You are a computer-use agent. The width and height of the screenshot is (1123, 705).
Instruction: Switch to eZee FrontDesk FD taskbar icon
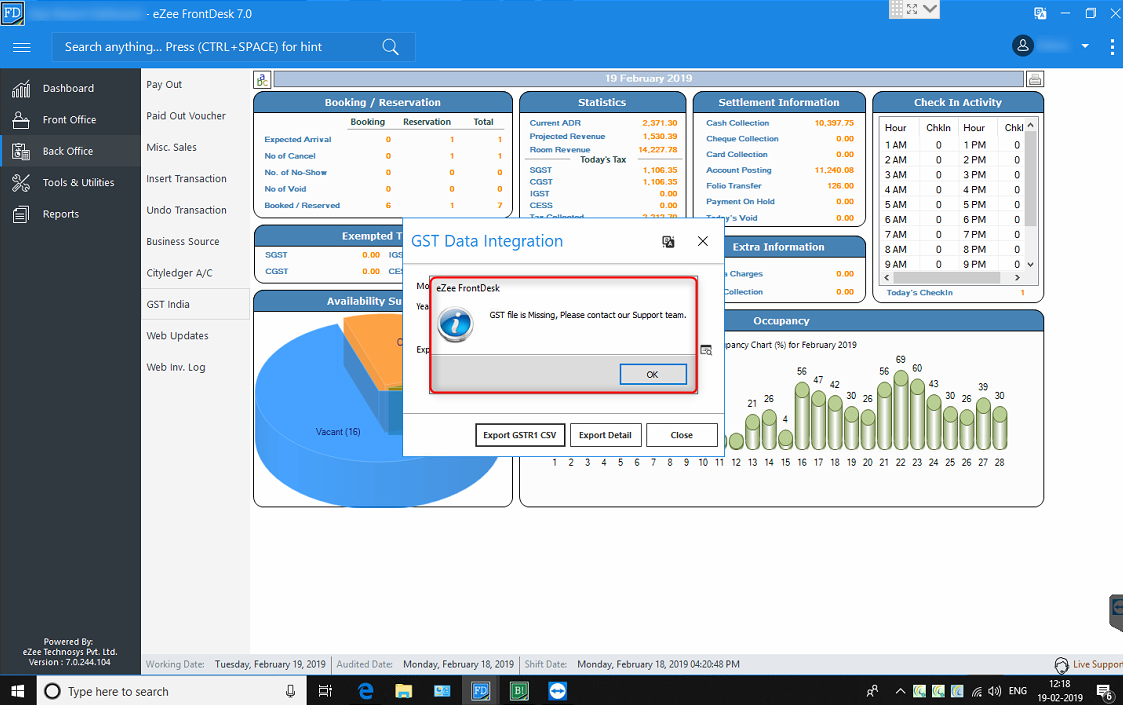click(x=481, y=691)
